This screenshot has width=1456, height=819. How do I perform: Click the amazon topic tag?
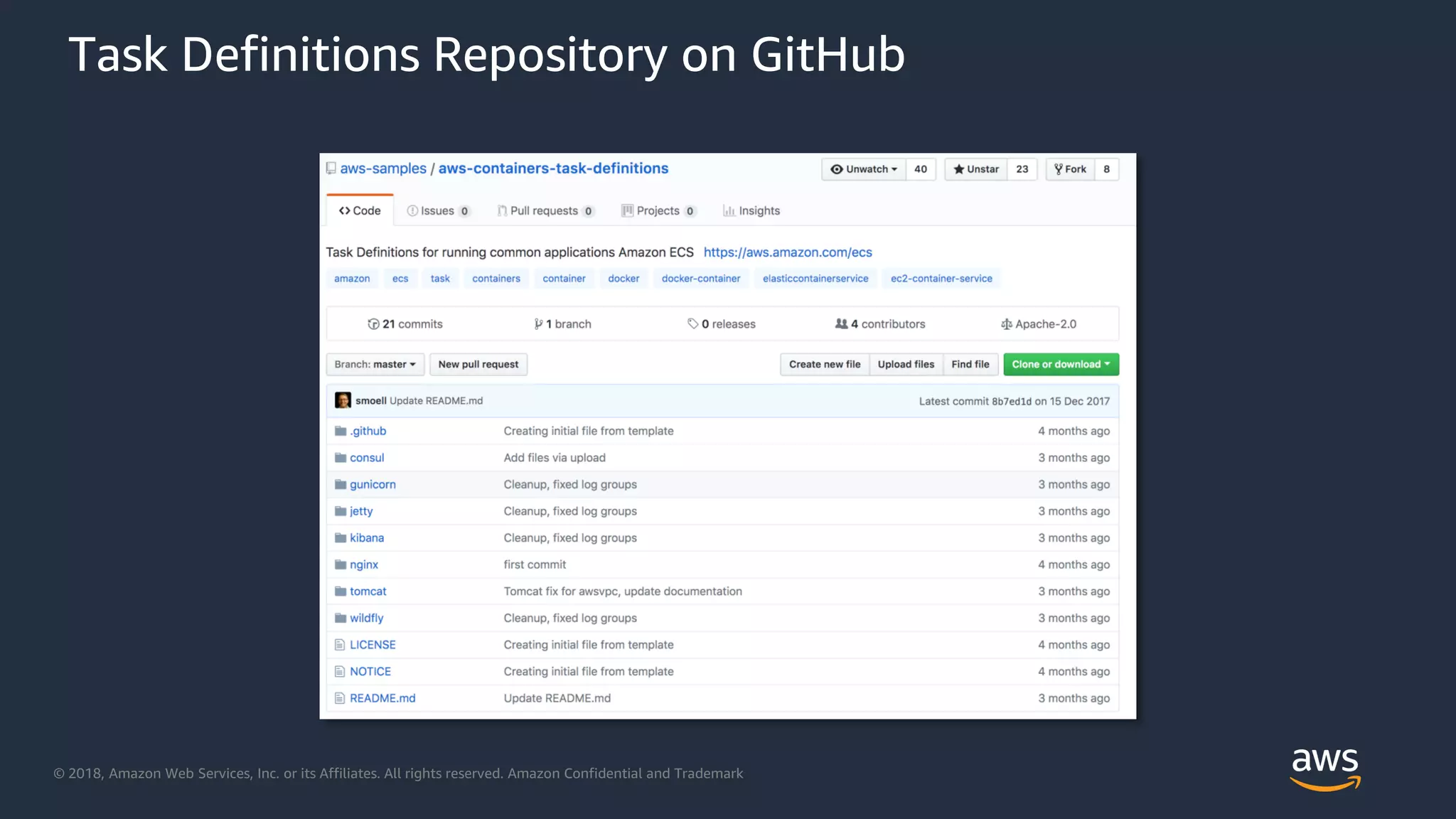coord(352,279)
